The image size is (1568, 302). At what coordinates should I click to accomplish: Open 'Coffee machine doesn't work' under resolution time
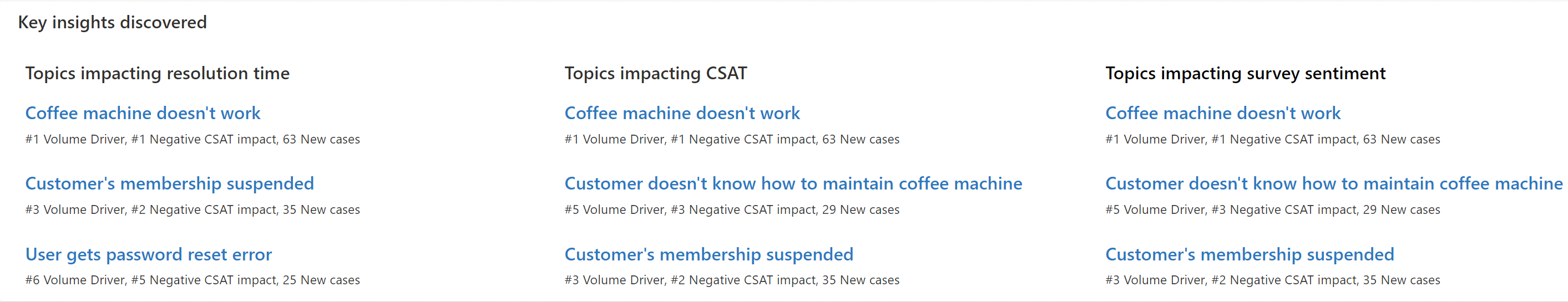143,113
